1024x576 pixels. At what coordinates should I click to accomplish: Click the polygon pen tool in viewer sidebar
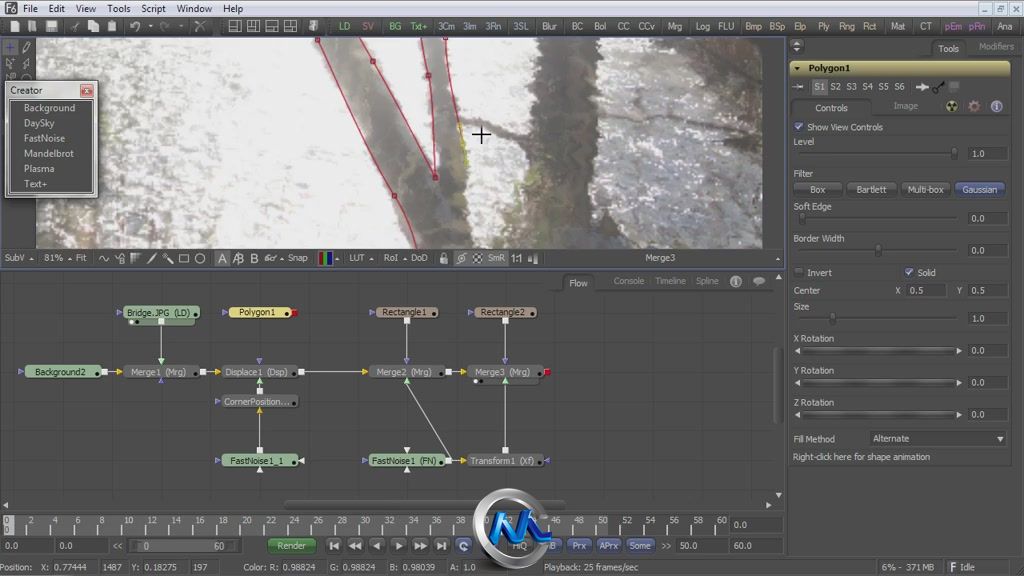(x=26, y=48)
